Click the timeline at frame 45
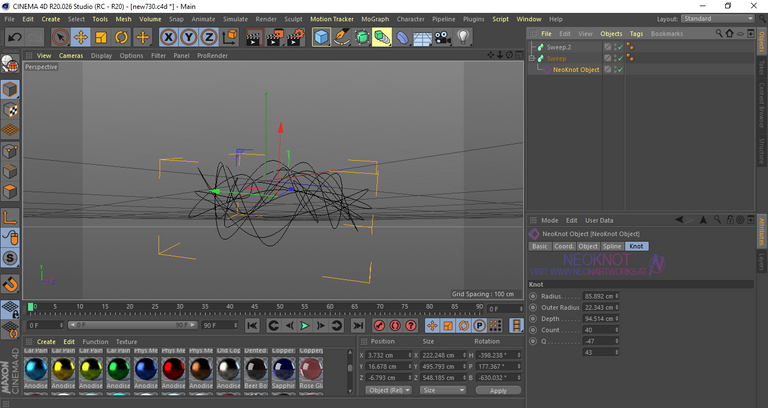This screenshot has width=768, height=408. pos(254,307)
